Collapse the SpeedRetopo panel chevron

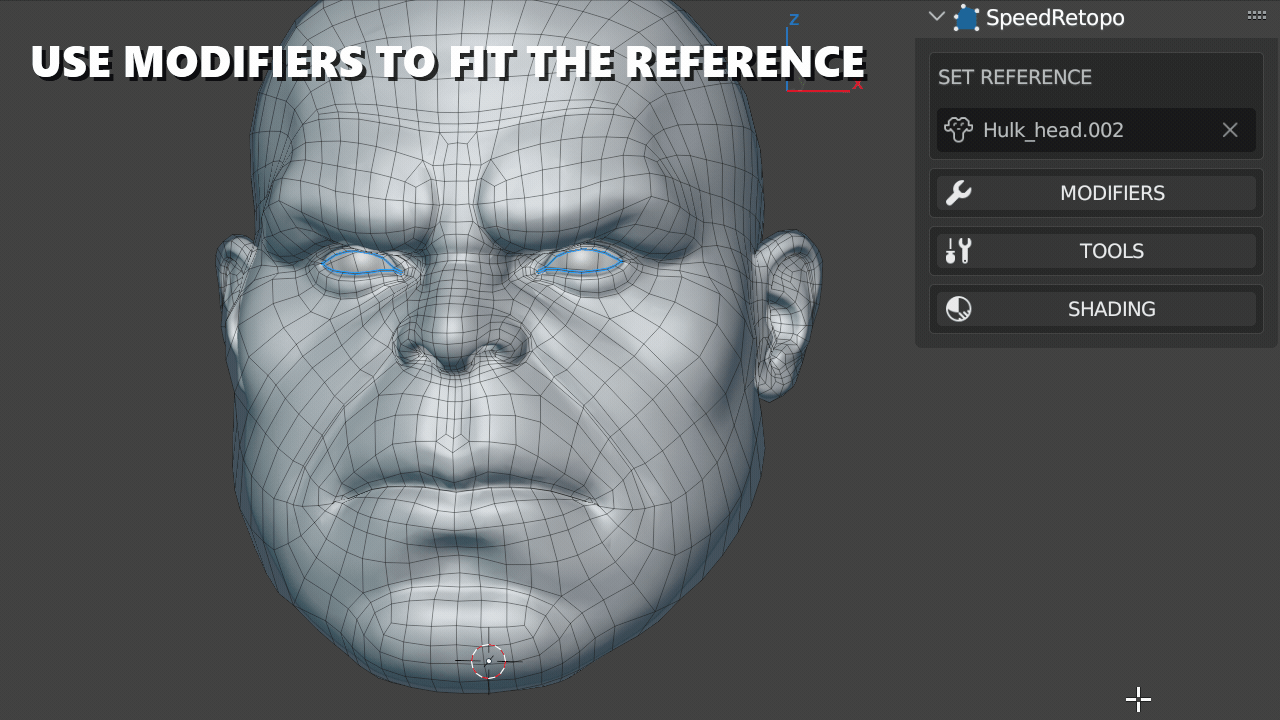pyautogui.click(x=936, y=17)
